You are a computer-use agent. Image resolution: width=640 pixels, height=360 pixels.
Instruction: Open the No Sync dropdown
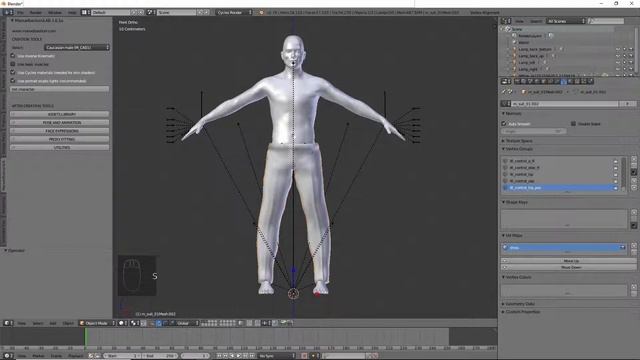point(276,356)
